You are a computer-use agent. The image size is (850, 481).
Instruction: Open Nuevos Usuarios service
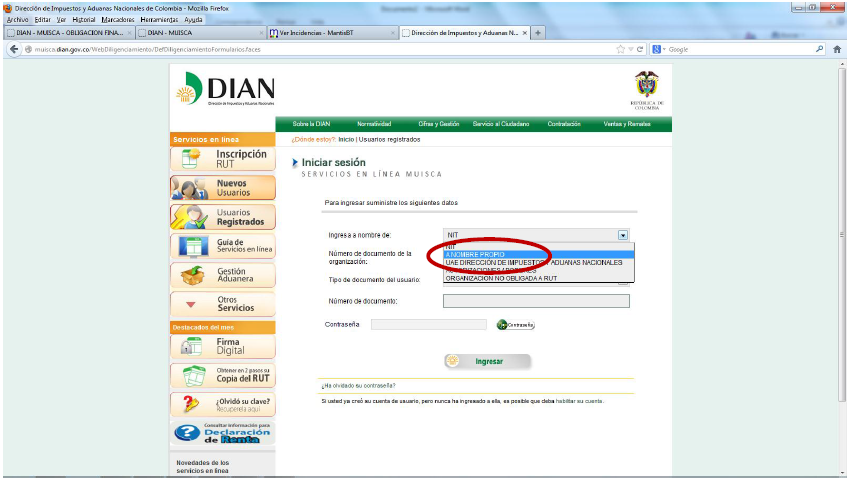click(223, 188)
